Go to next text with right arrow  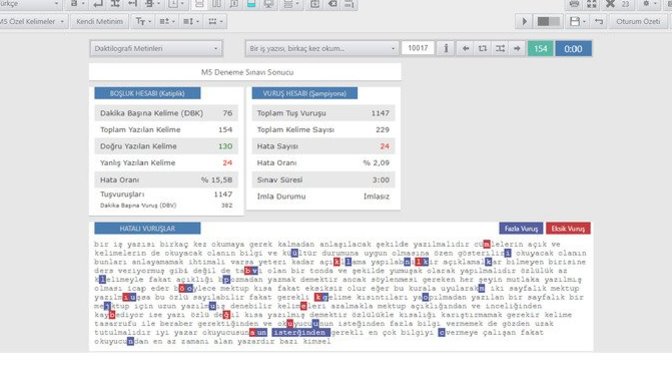coord(517,48)
